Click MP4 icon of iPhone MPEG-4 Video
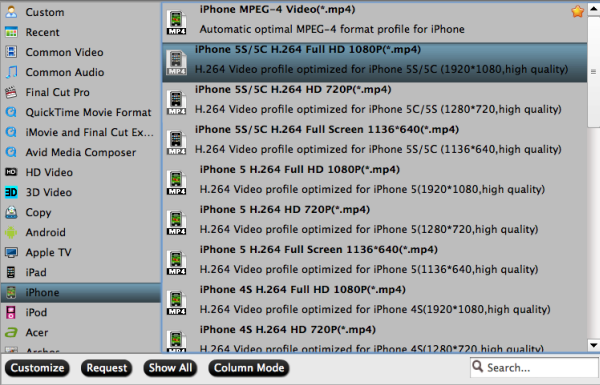The image size is (600, 385). [x=176, y=23]
